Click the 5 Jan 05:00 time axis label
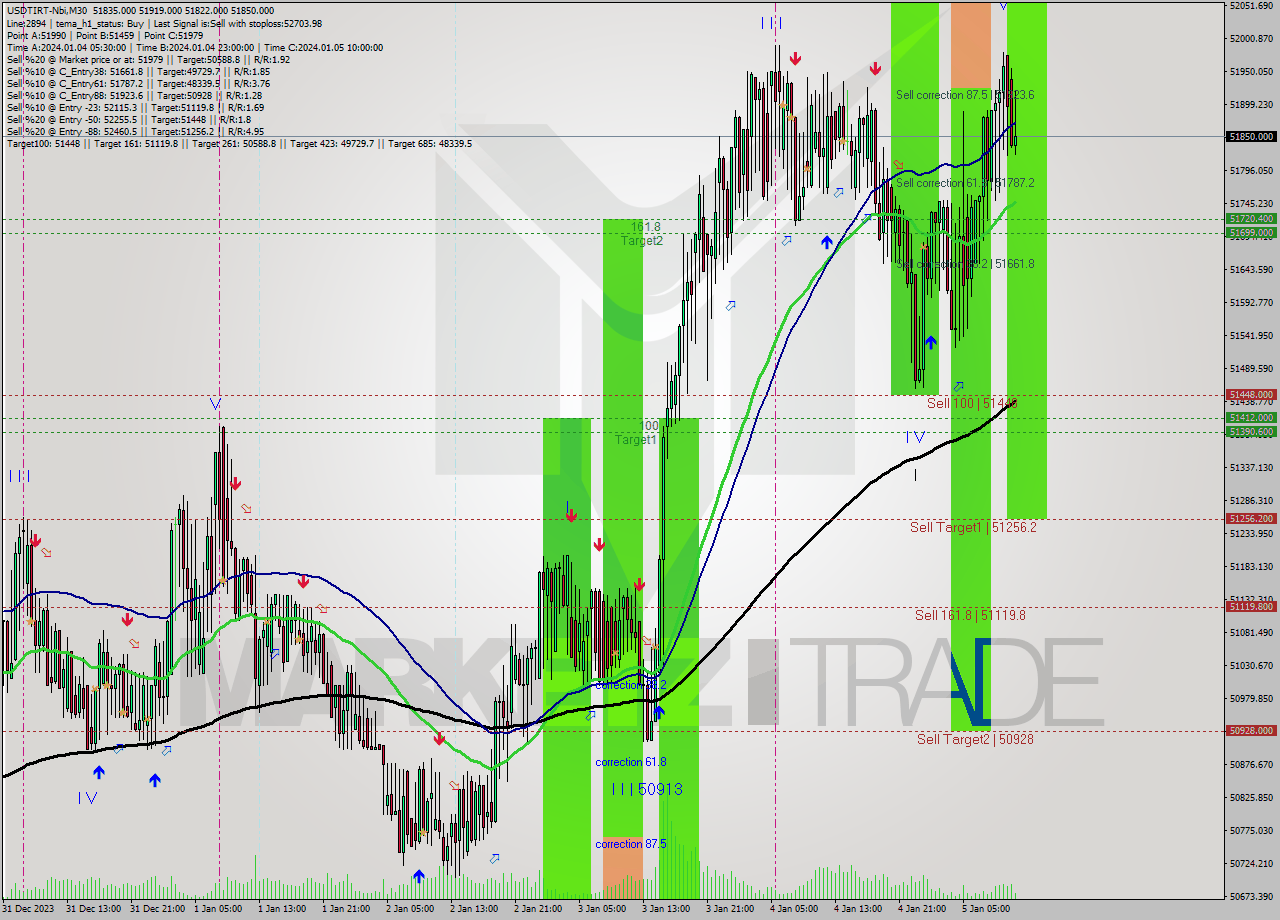The width and height of the screenshot is (1280, 920). (x=986, y=909)
